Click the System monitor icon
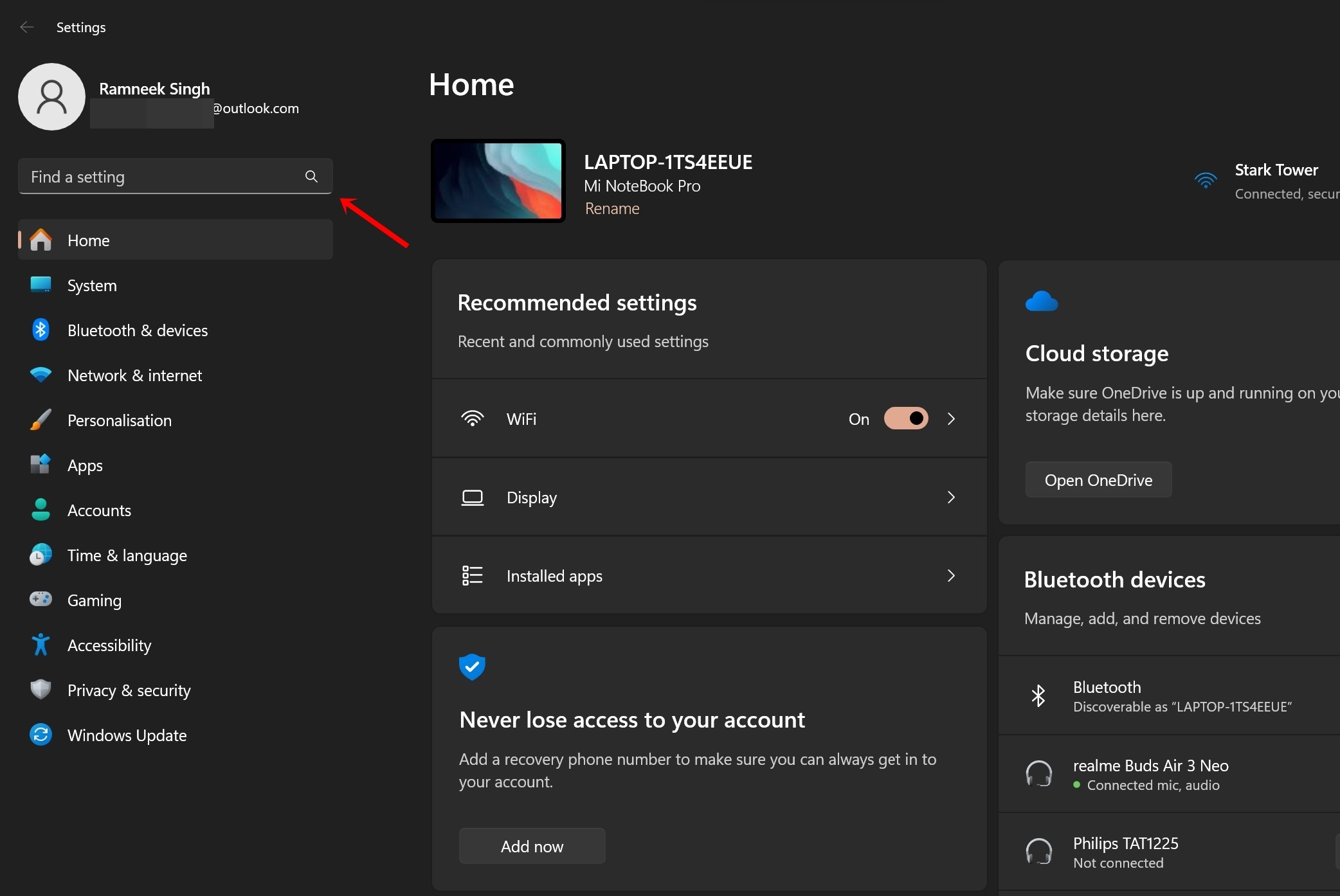1340x896 pixels. click(x=41, y=285)
